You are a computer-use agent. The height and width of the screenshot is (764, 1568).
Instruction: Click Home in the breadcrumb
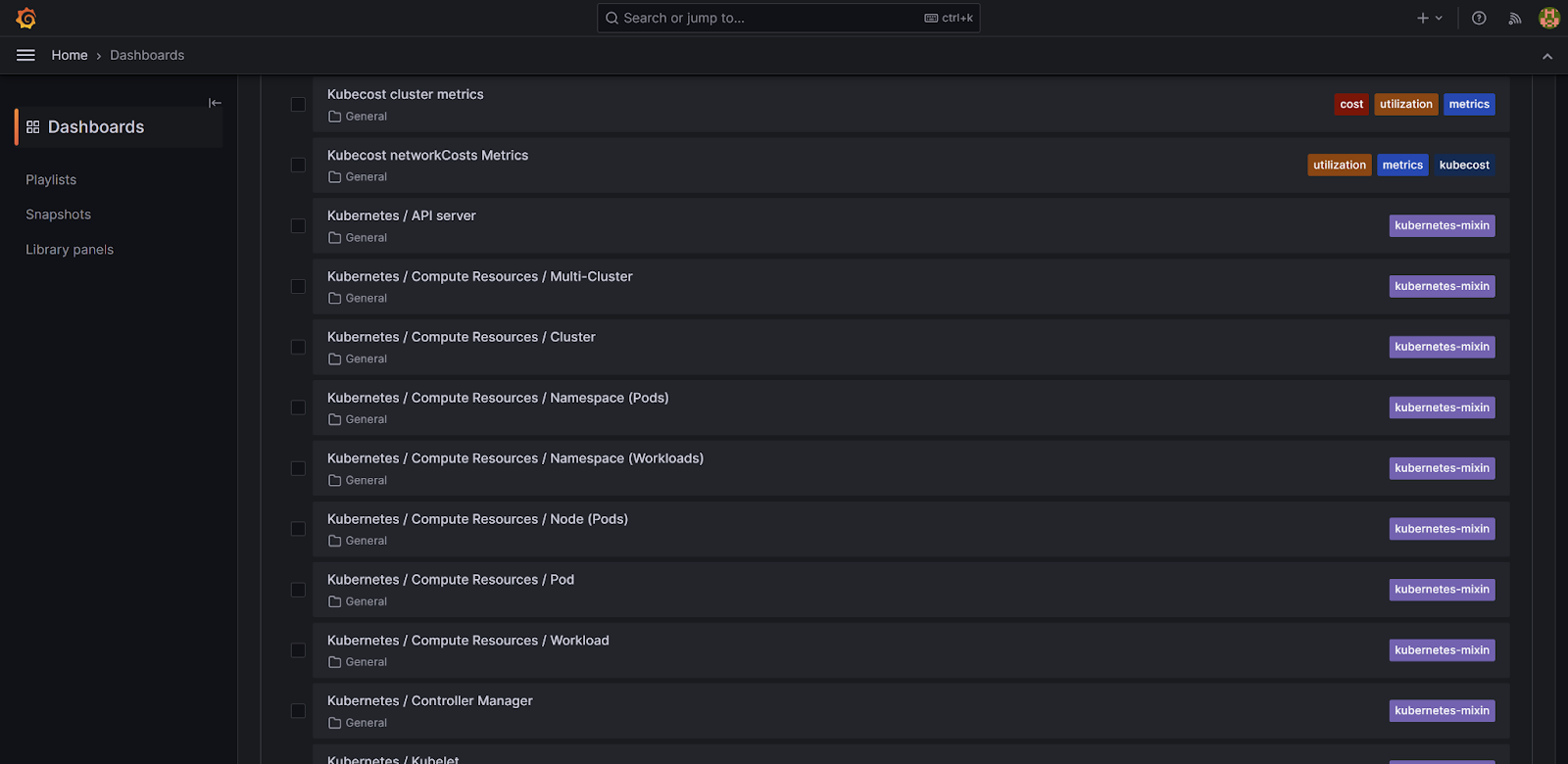click(70, 55)
